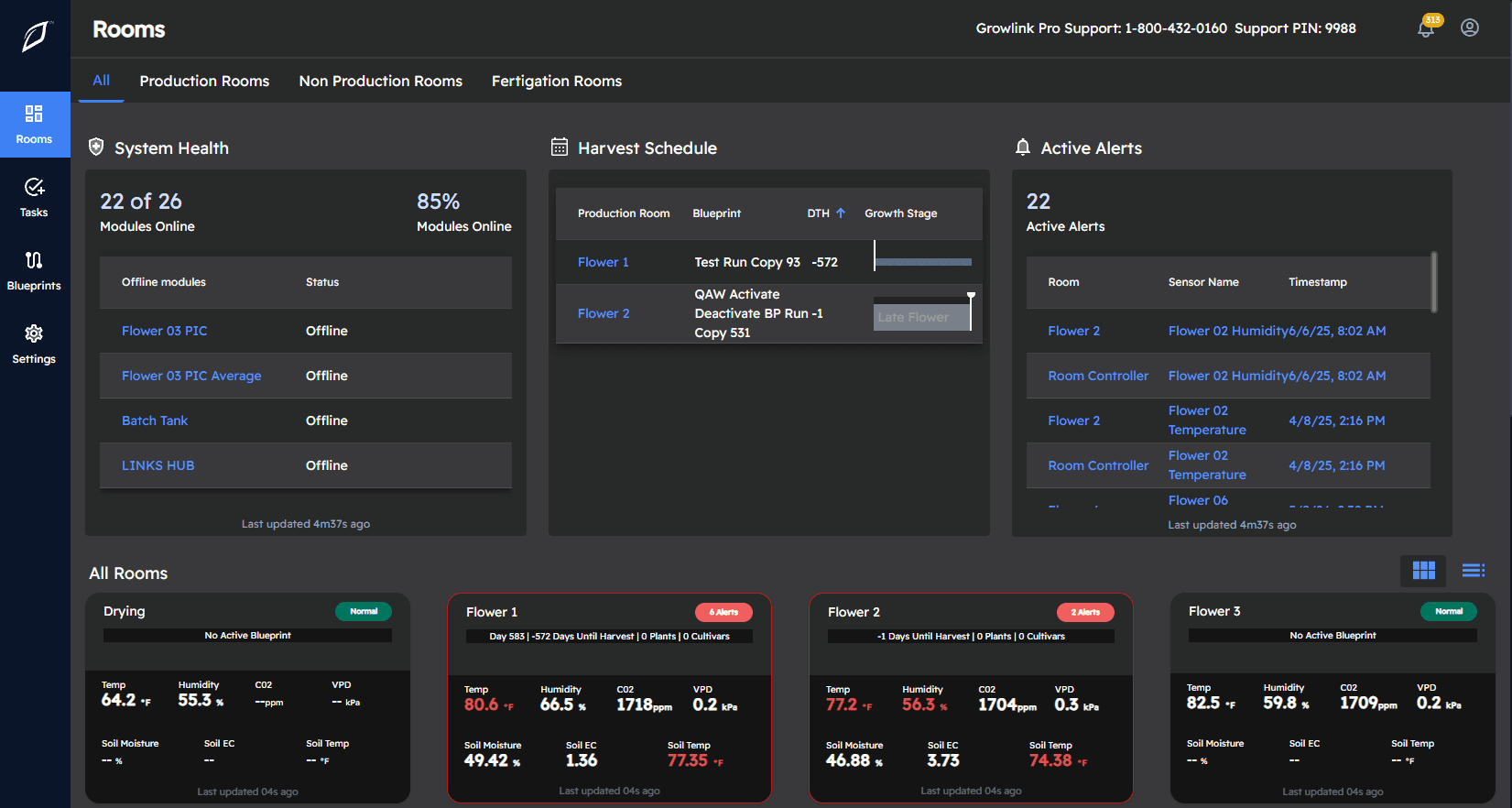Open Settings gear in the sidebar
The width and height of the screenshot is (1512, 808).
[x=34, y=344]
